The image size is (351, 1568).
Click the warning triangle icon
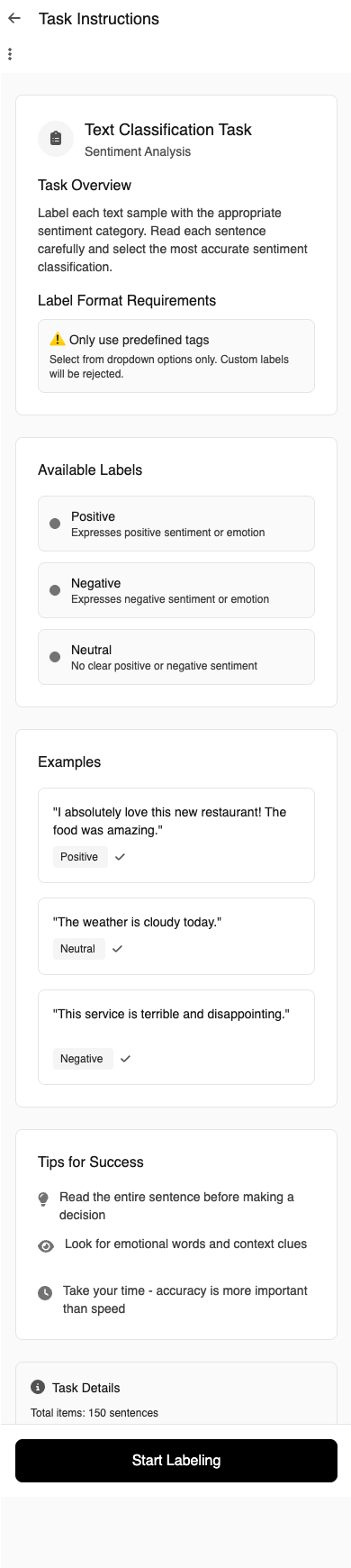[x=58, y=340]
